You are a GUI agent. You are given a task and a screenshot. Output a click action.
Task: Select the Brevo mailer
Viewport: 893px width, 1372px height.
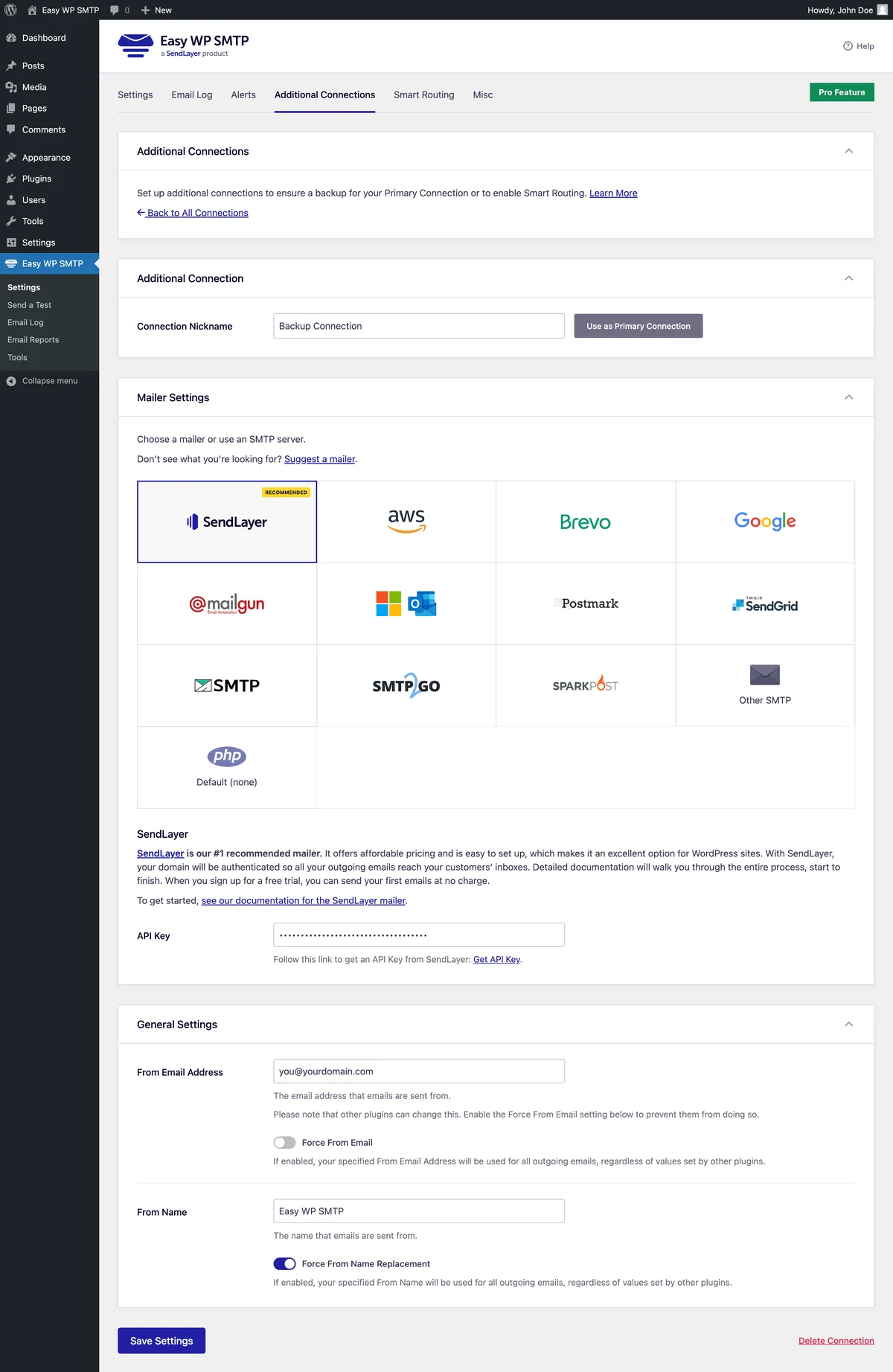click(x=586, y=522)
